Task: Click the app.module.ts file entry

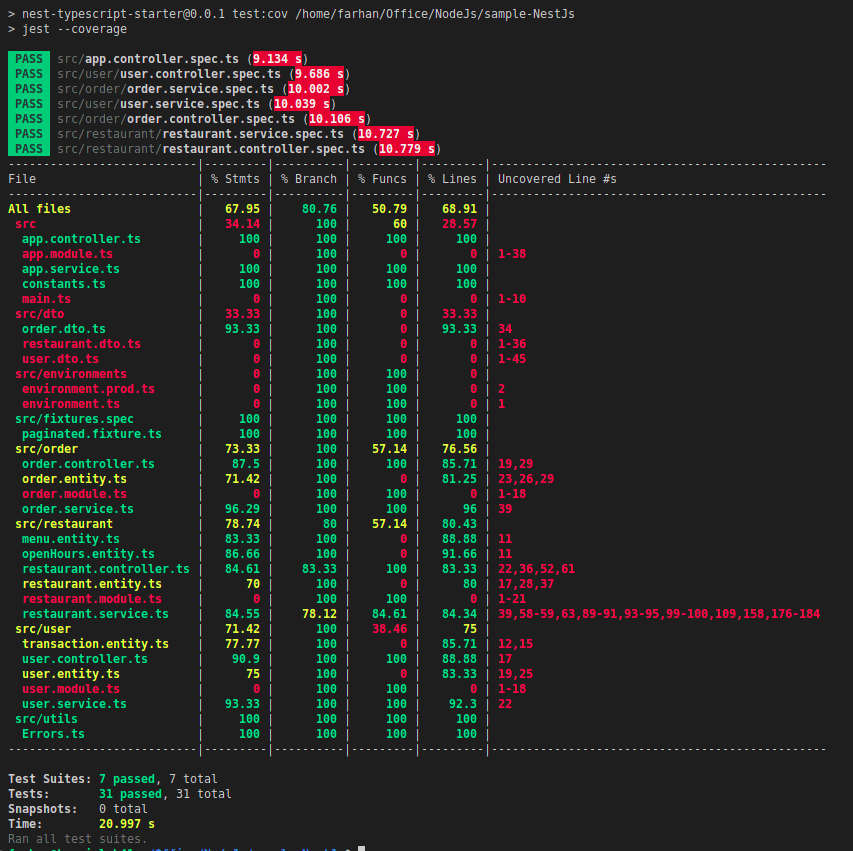Action: (x=67, y=253)
